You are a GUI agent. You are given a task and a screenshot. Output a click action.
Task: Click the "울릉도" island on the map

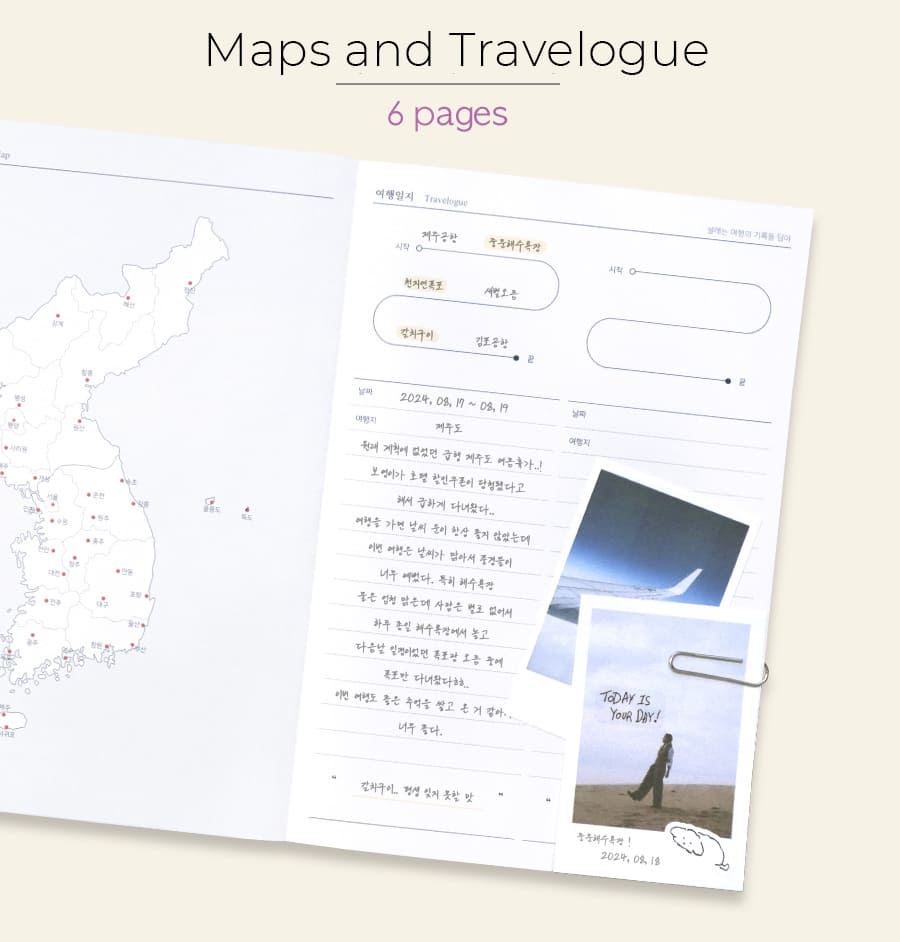[210, 503]
